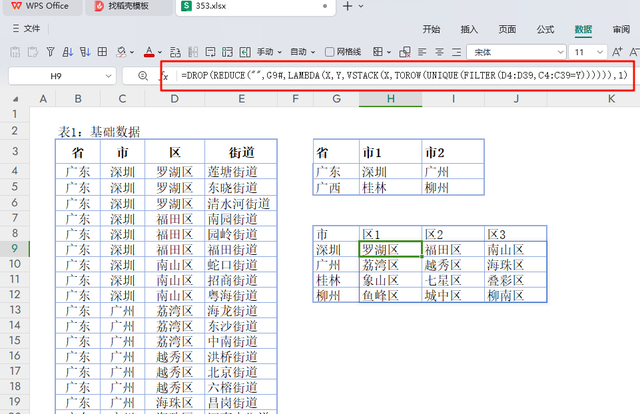
Task: Select cell 广西 in the province table
Action: (x=336, y=188)
